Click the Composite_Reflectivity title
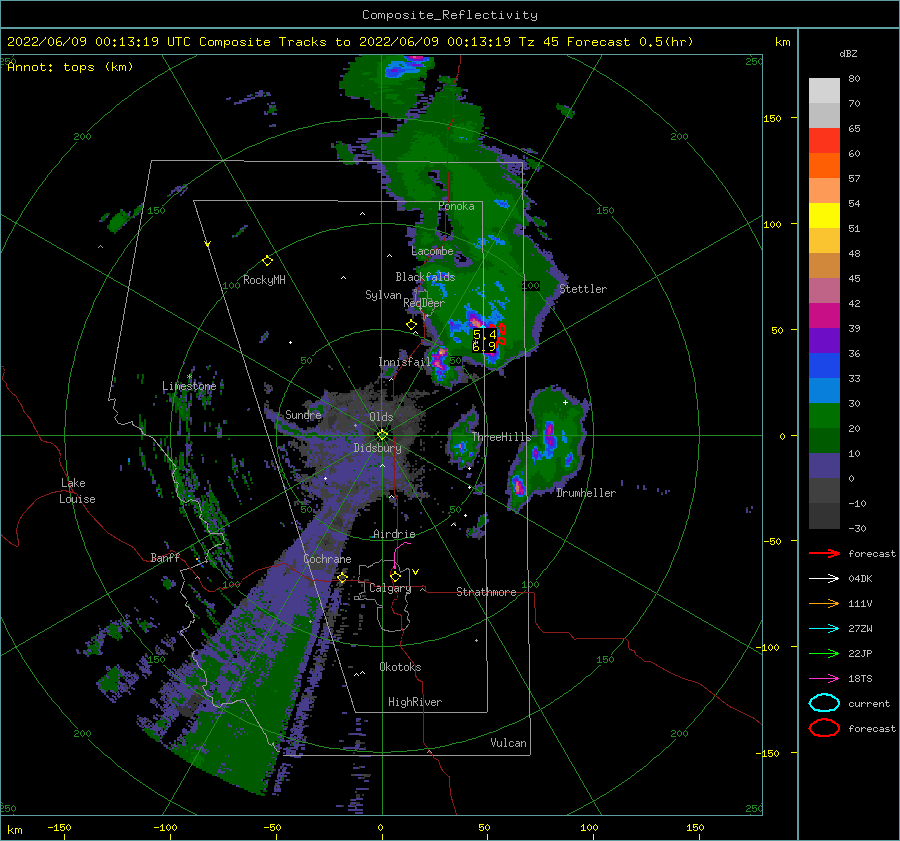The height and width of the screenshot is (841, 900). (x=450, y=15)
